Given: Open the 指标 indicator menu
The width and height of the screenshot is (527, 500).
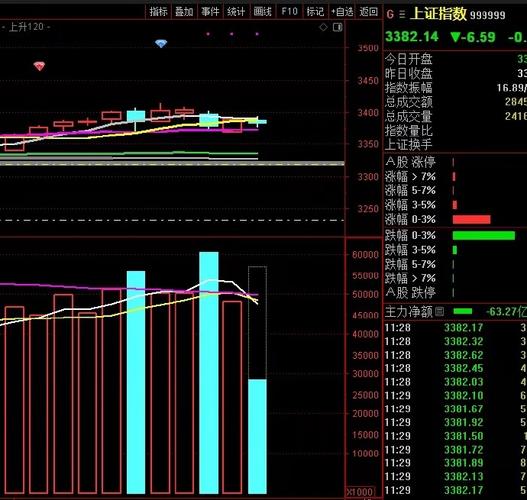Looking at the screenshot, I should tap(158, 12).
